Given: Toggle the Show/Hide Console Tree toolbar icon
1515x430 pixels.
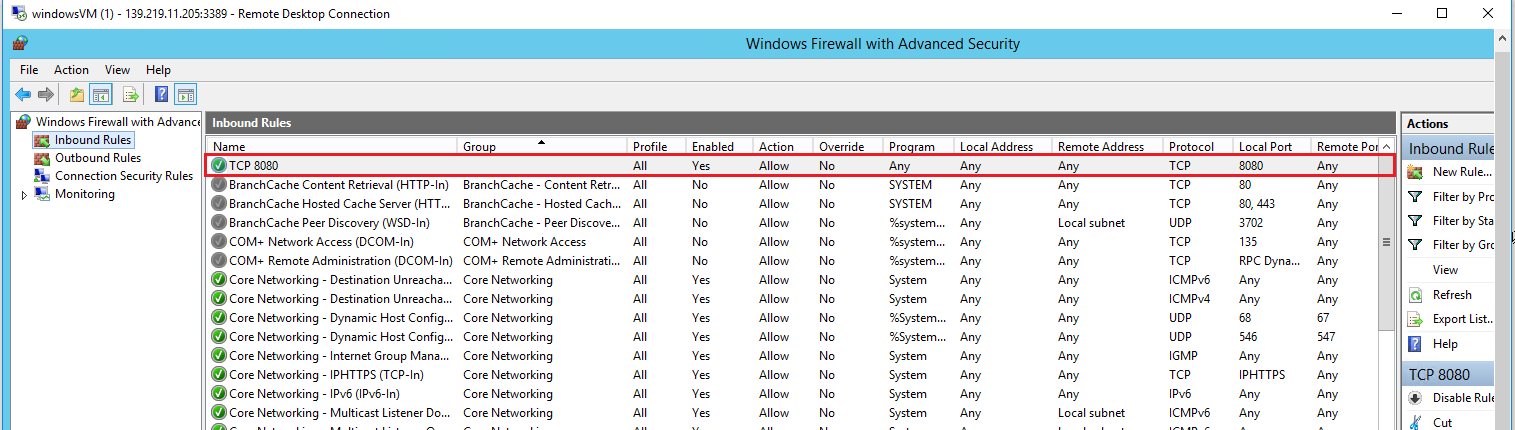Looking at the screenshot, I should [100, 95].
